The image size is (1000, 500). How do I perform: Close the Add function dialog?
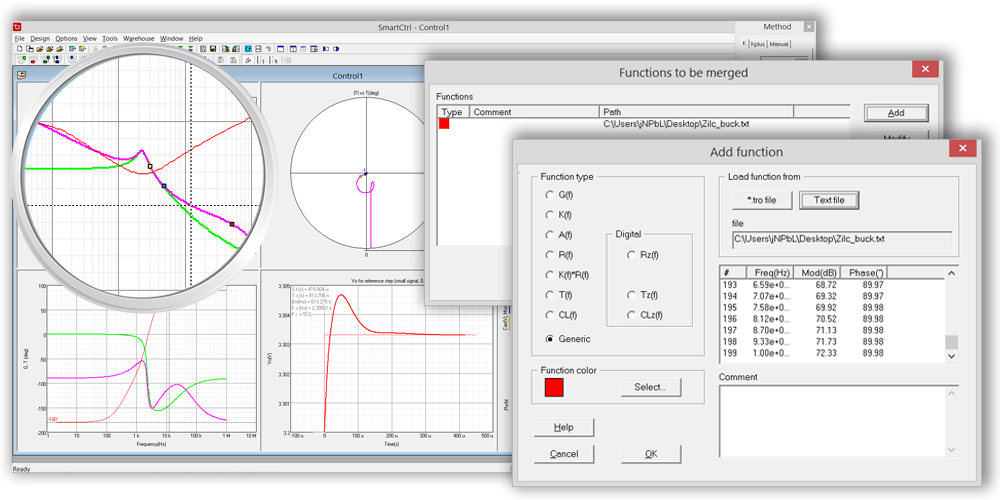pyautogui.click(x=964, y=150)
